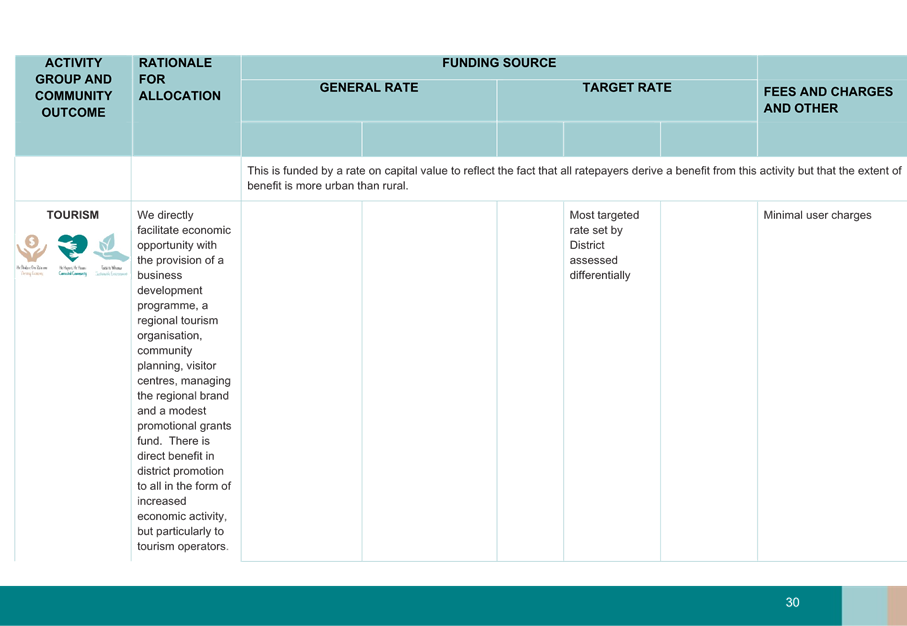
Task: Click the teal heart with hands community icon
Action: (72, 248)
